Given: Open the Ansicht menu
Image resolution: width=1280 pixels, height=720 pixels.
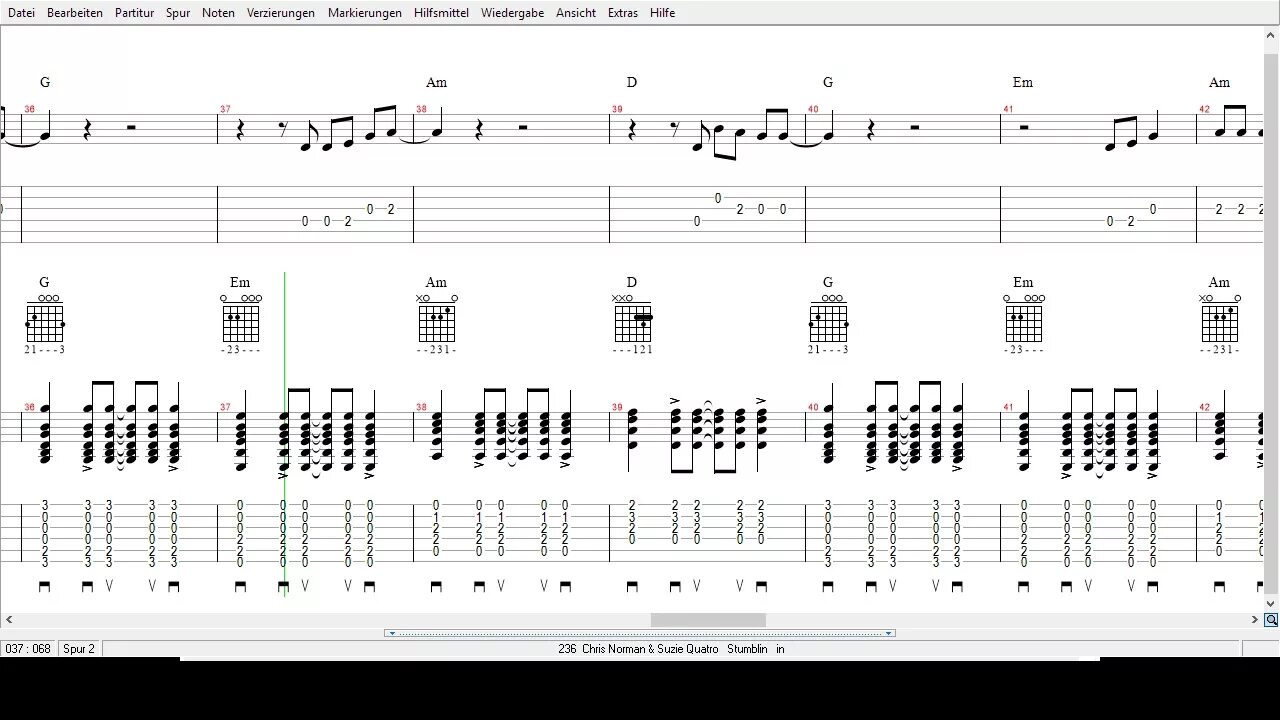Looking at the screenshot, I should [576, 13].
